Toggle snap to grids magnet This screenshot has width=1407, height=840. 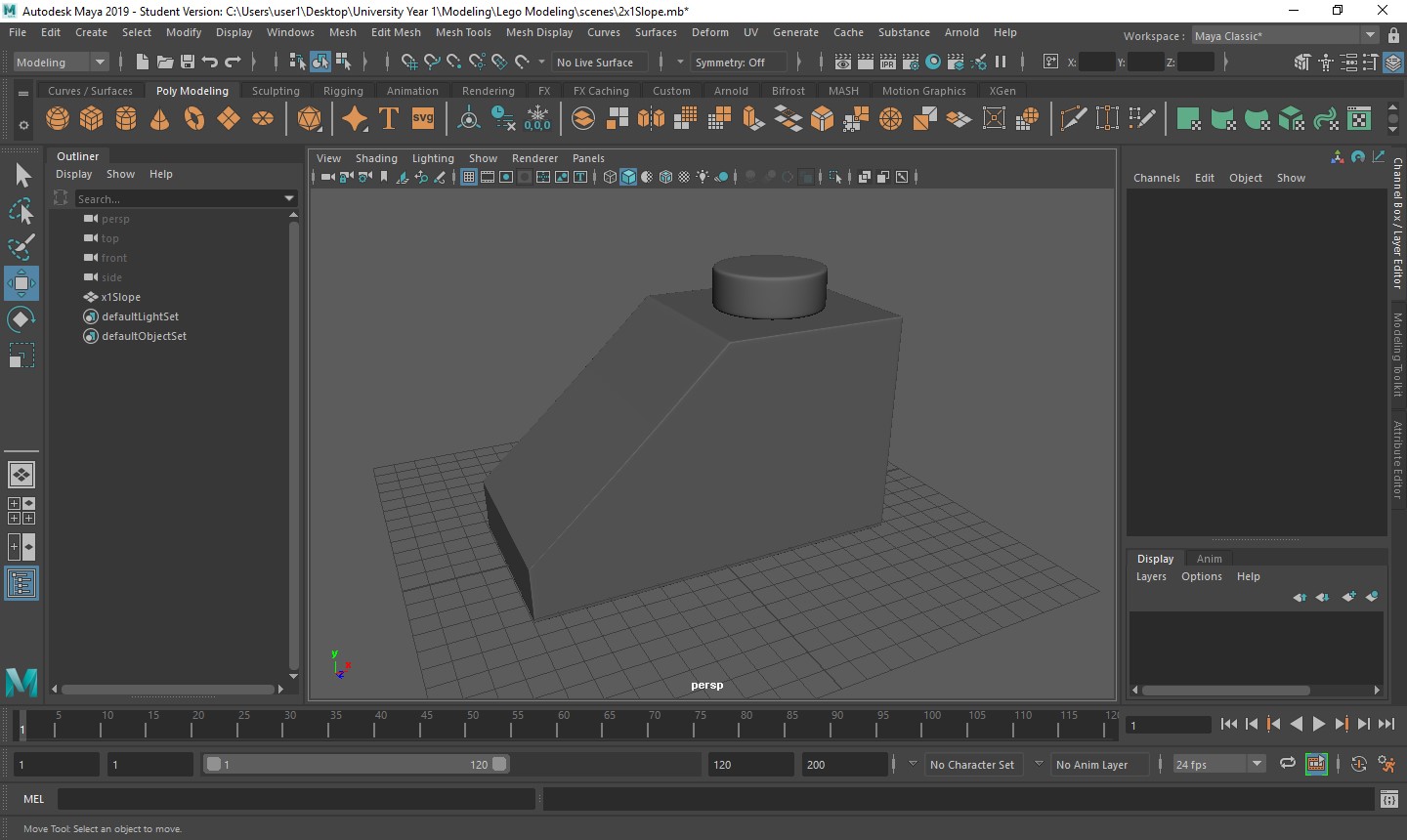click(x=408, y=63)
